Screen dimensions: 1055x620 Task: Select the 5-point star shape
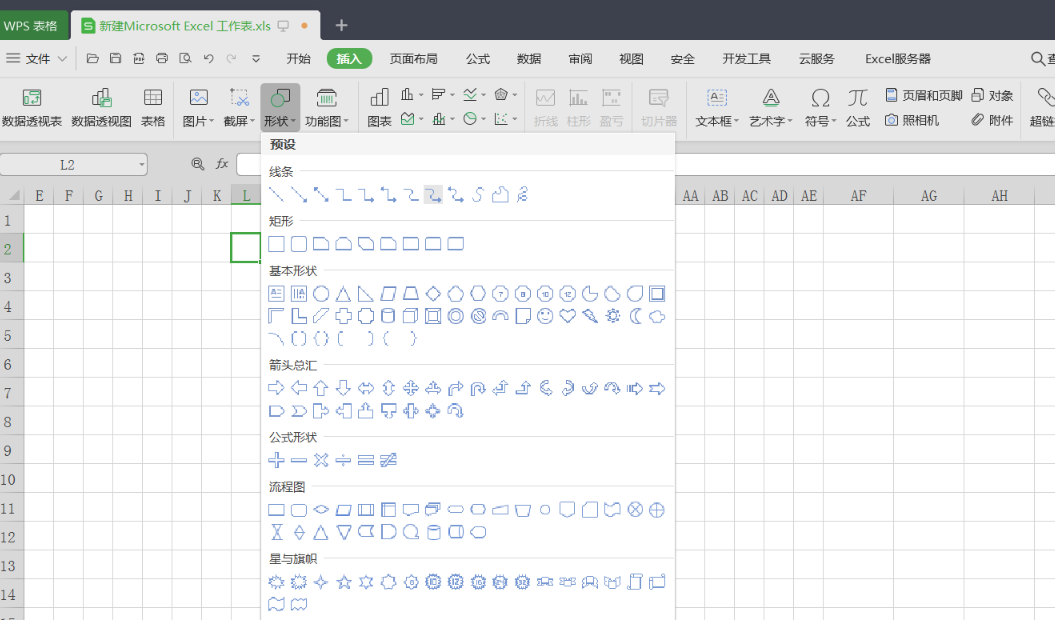click(x=343, y=582)
